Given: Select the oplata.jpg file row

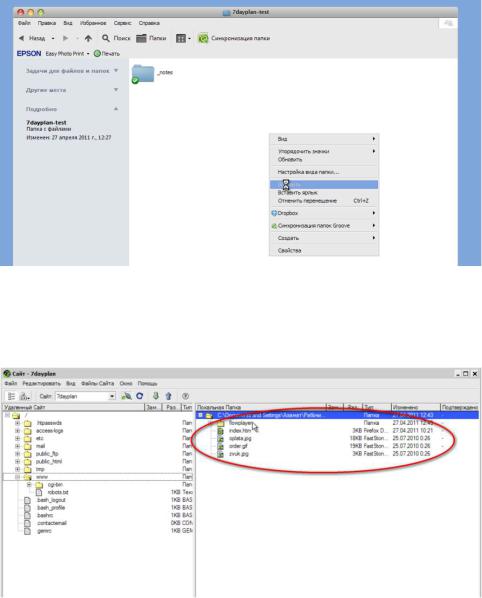Looking at the screenshot, I should point(337,439).
